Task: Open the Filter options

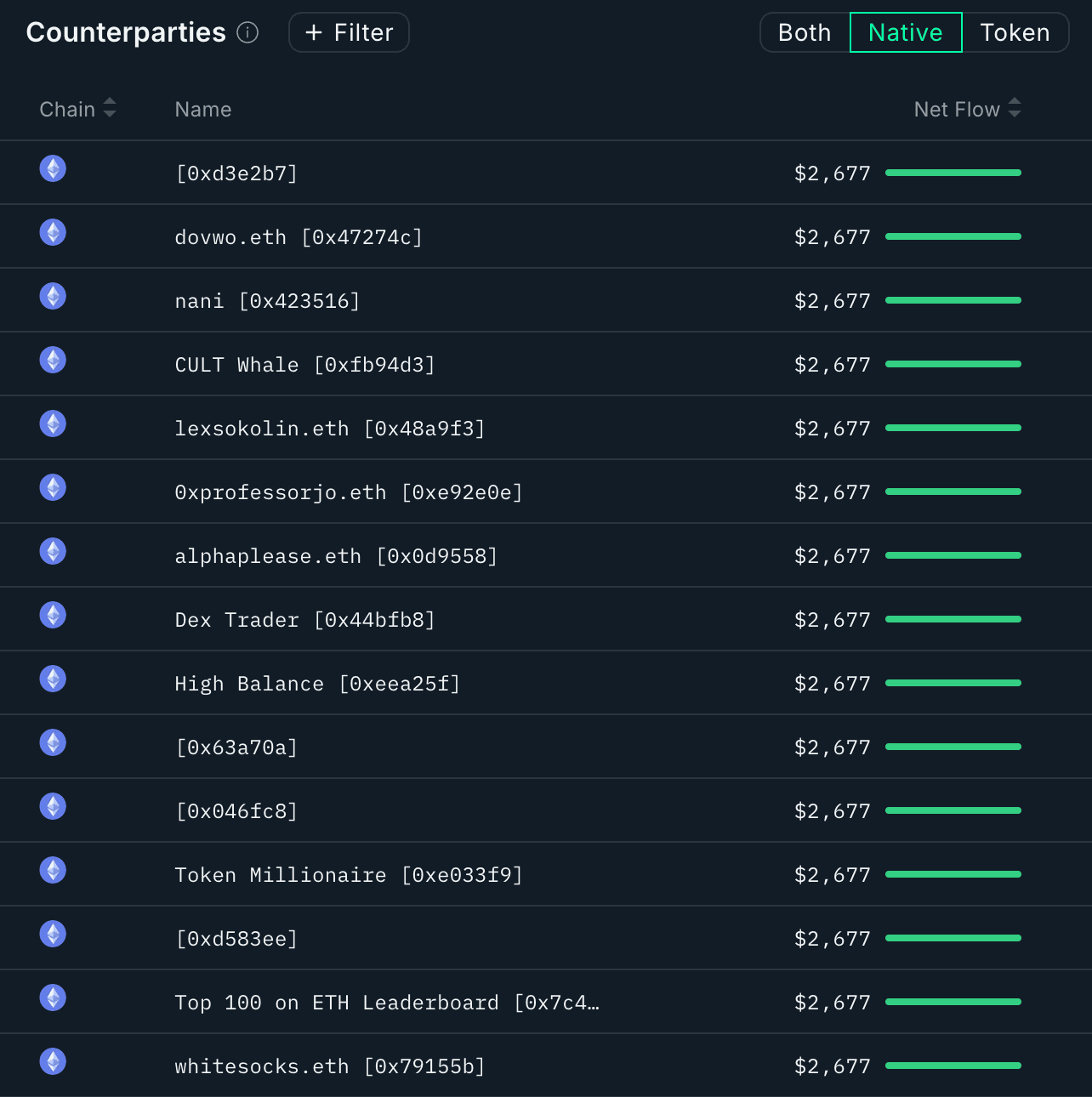Action: coord(349,32)
